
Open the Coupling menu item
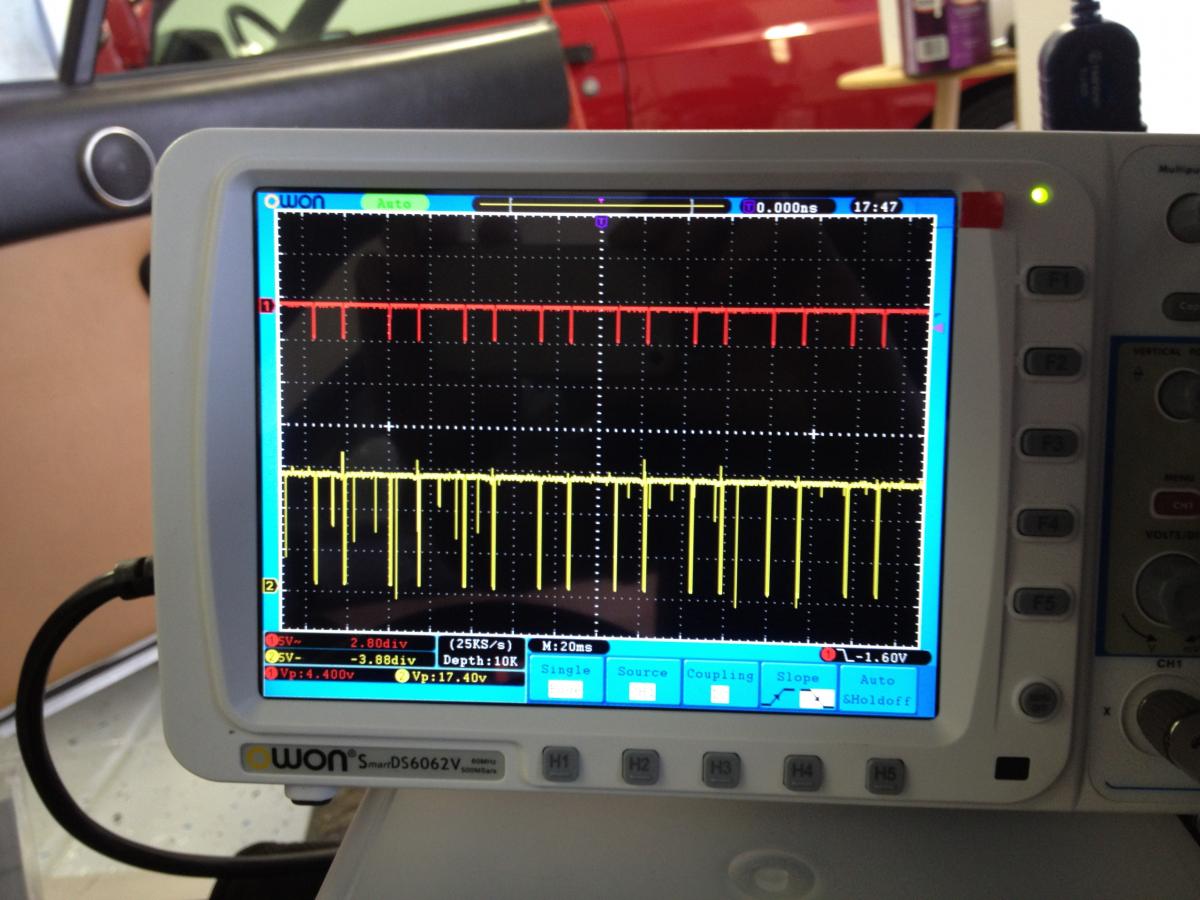pos(720,684)
